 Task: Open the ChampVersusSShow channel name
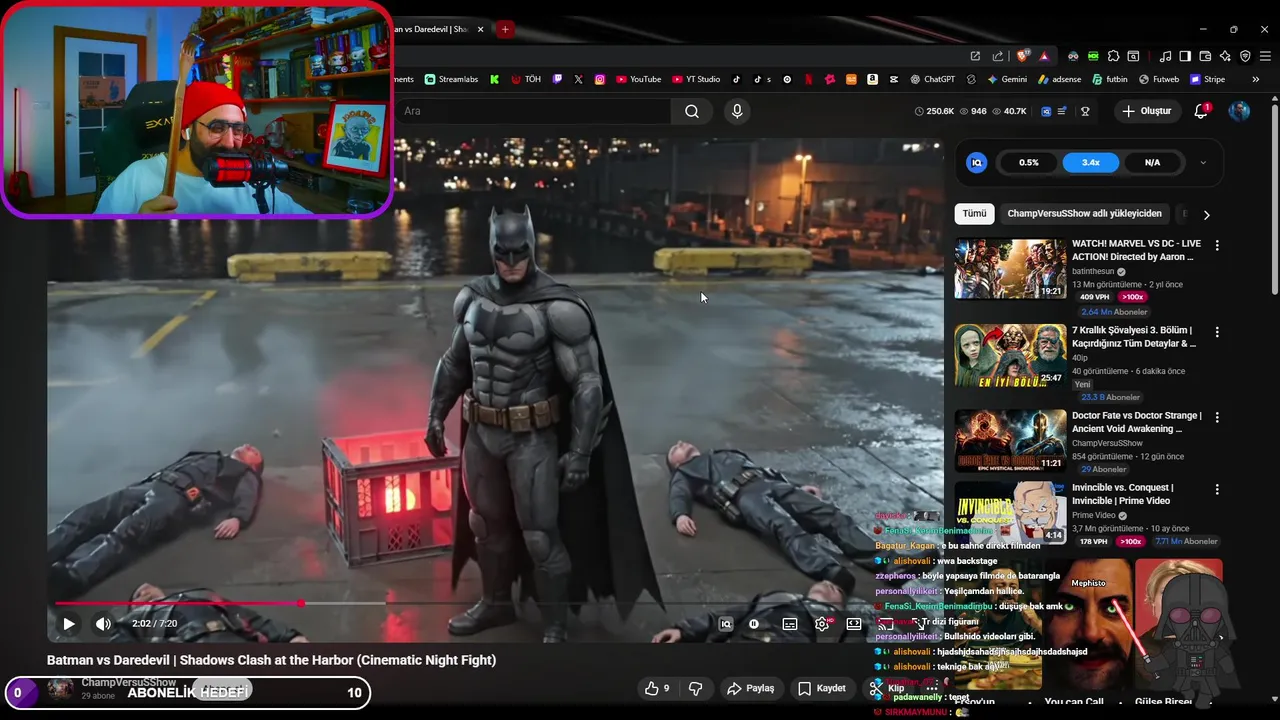128,683
